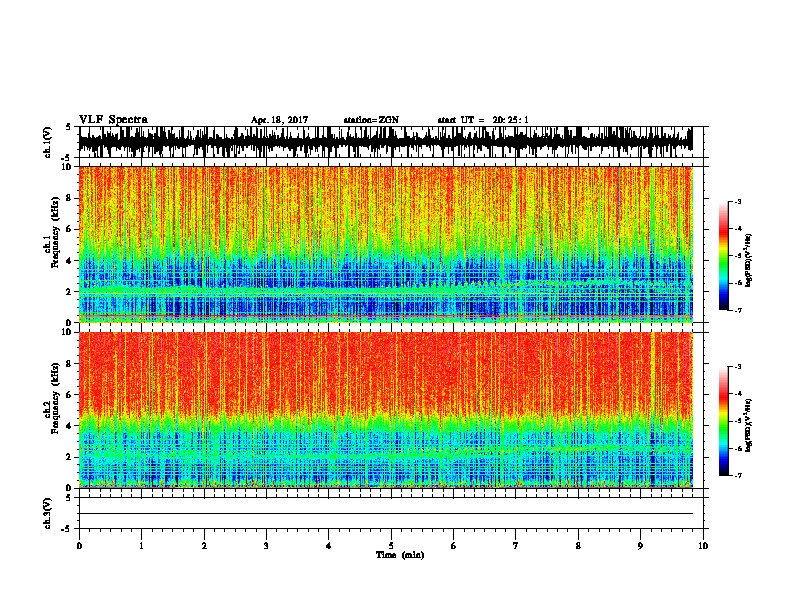Screen dimensions: 792x612
Task: Click the ch.2 spectrogram color scale bar
Action: click(724, 421)
